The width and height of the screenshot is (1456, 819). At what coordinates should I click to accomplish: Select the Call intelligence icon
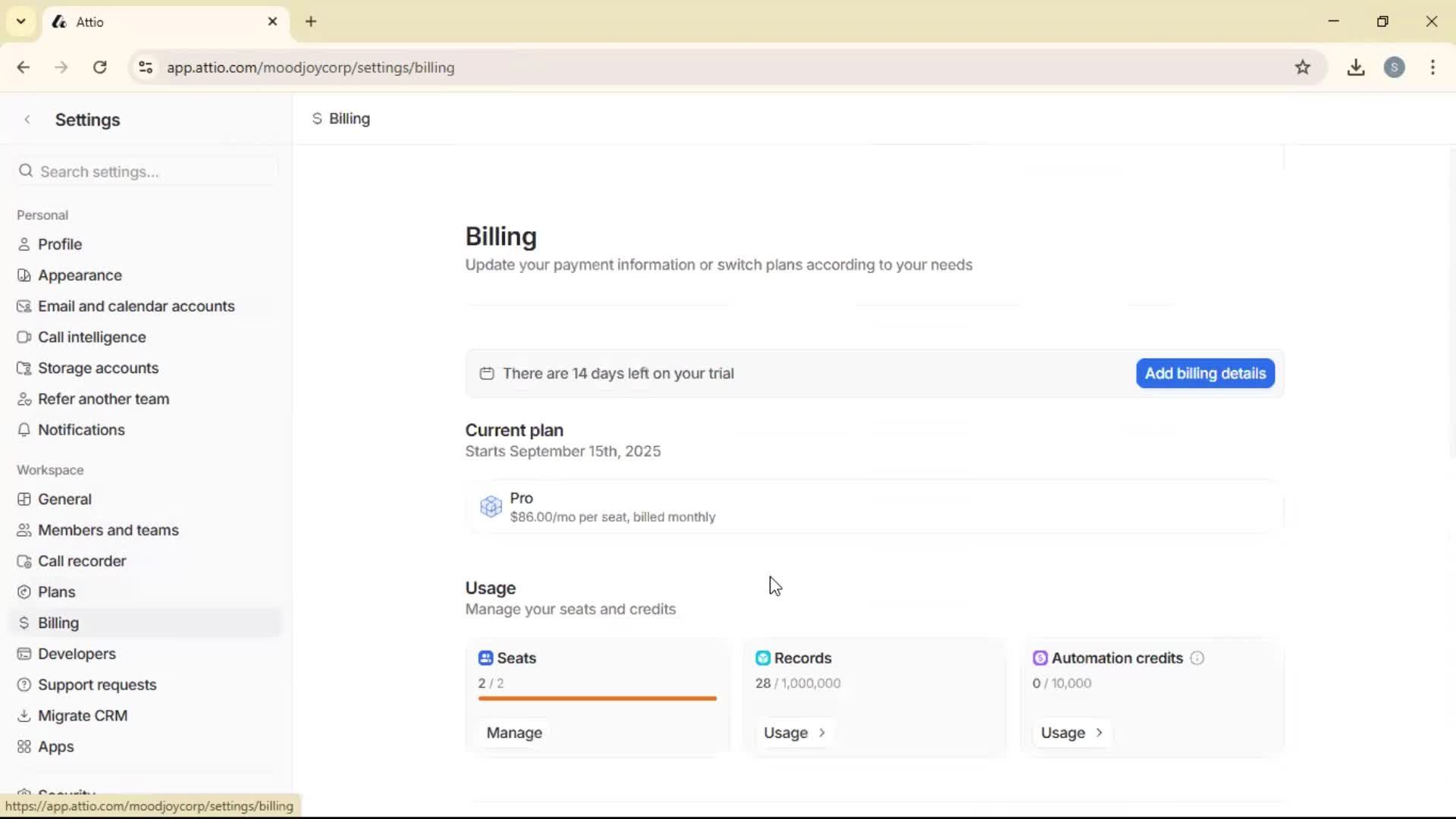tap(24, 337)
